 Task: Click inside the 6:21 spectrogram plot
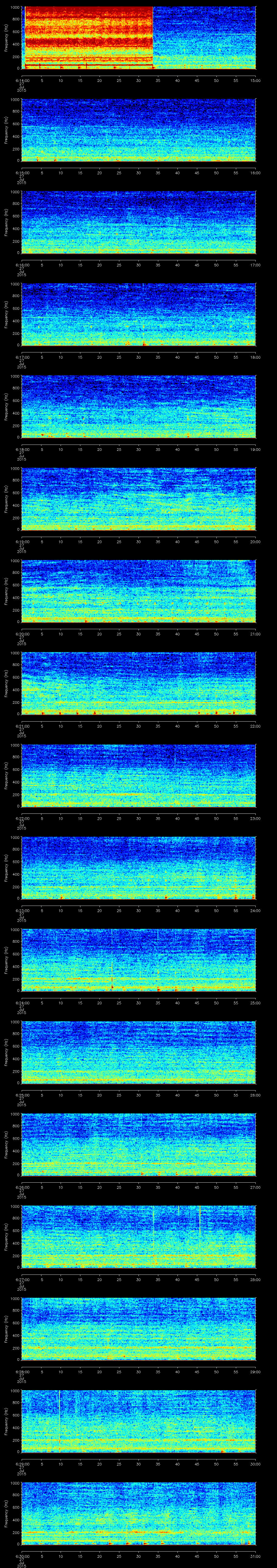tap(138, 683)
